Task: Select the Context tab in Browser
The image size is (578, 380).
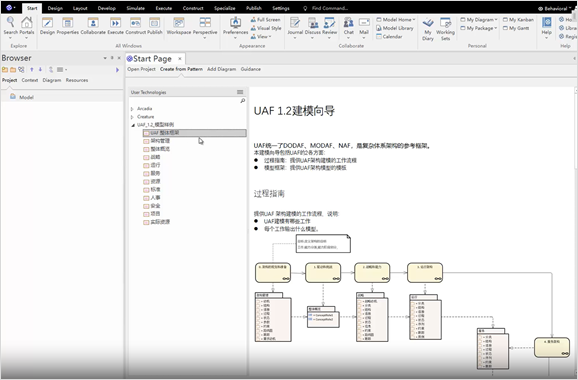Action: (29, 80)
